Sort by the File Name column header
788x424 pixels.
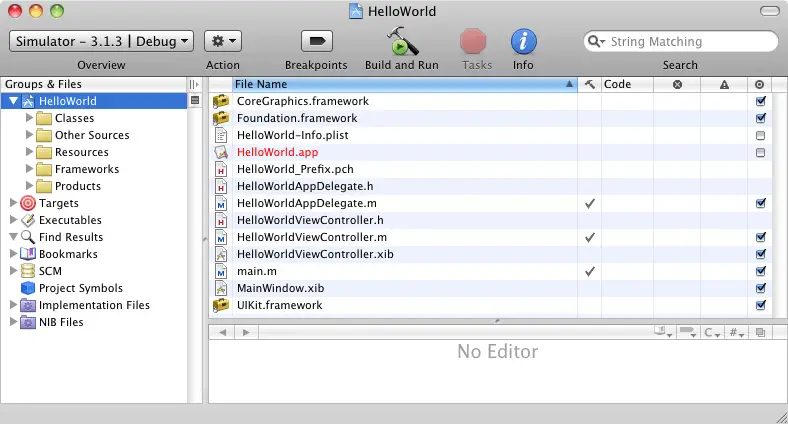[404, 84]
